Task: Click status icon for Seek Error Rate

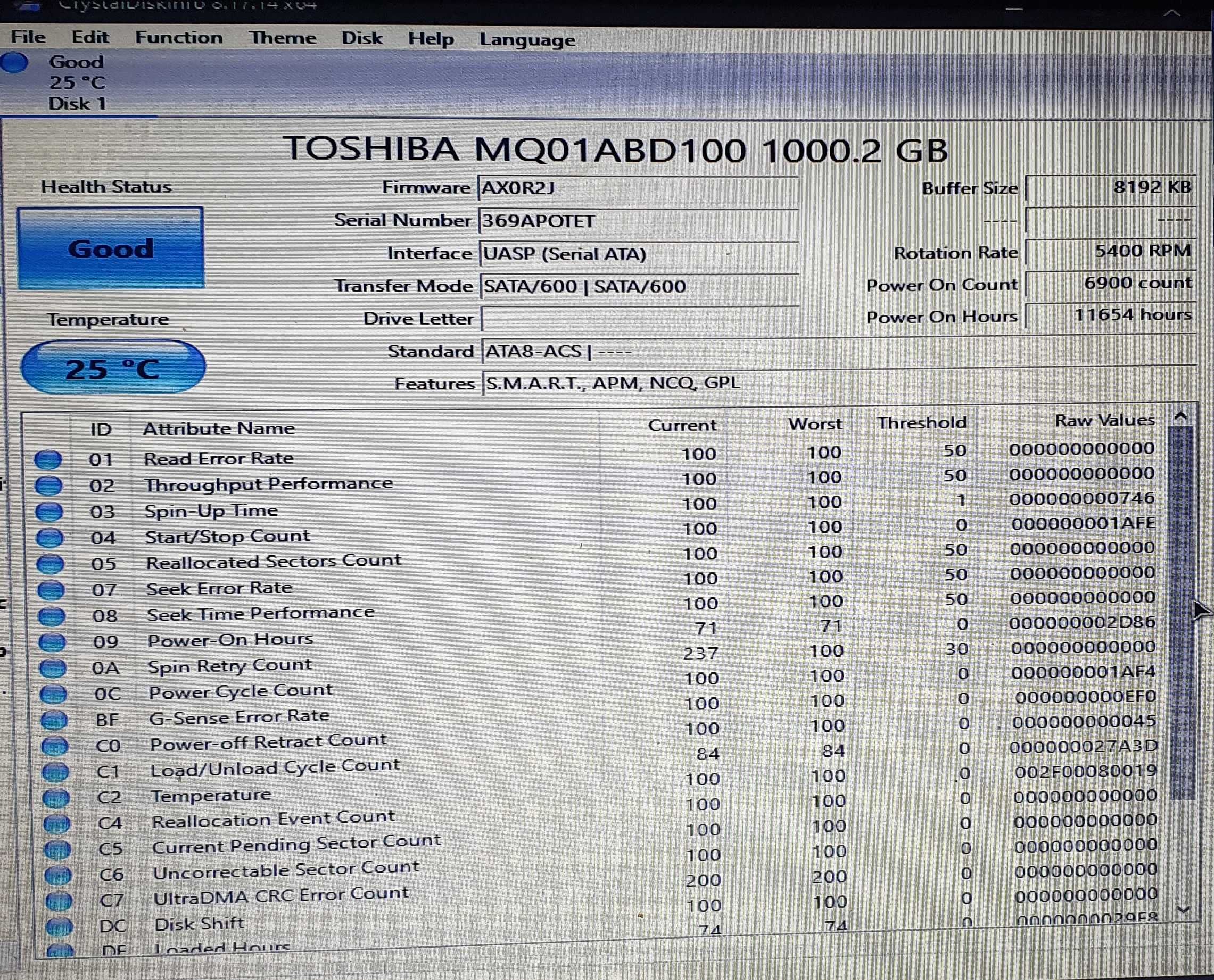Action: pos(51,591)
